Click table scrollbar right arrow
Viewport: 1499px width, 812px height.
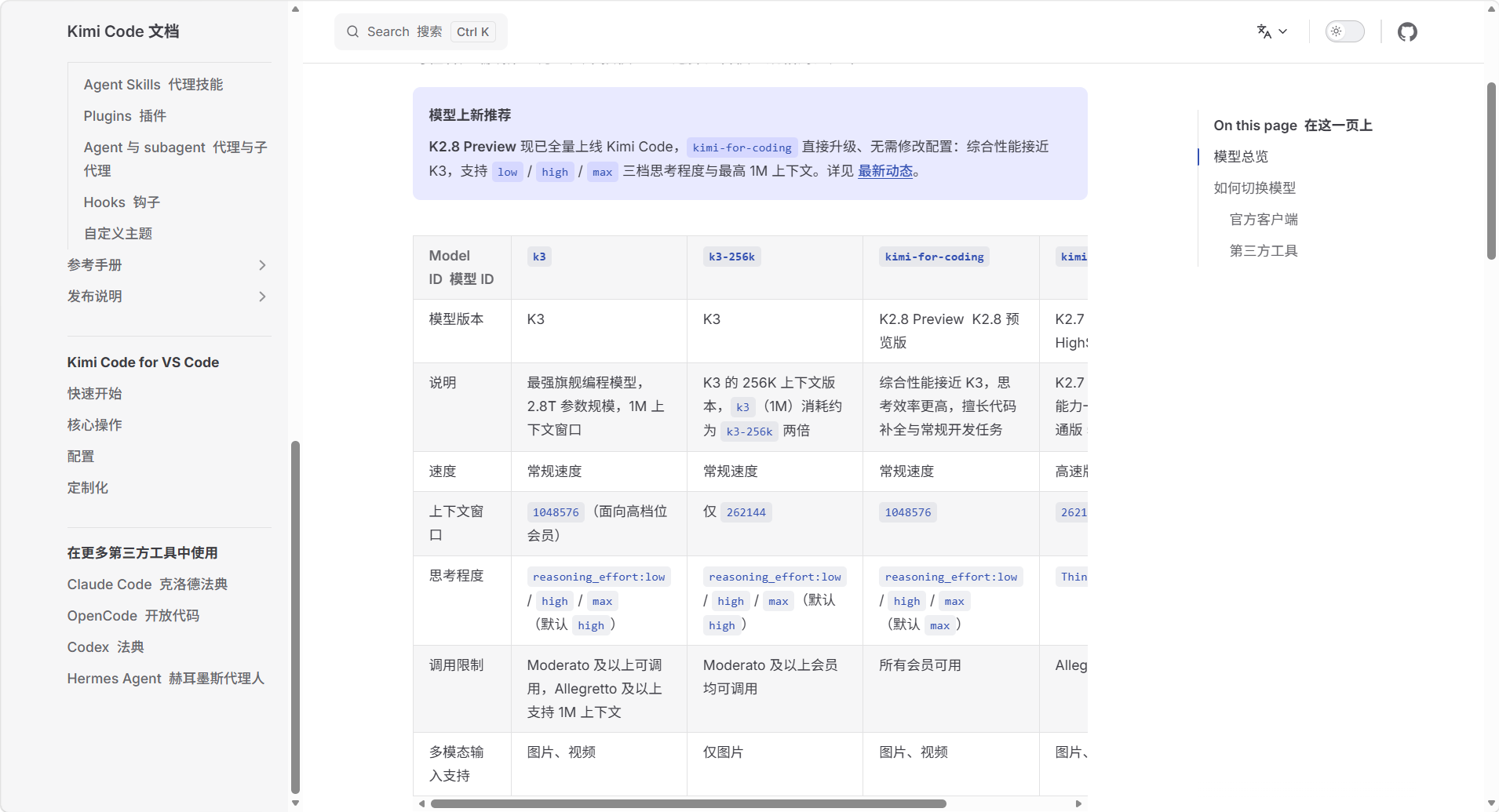1079,803
